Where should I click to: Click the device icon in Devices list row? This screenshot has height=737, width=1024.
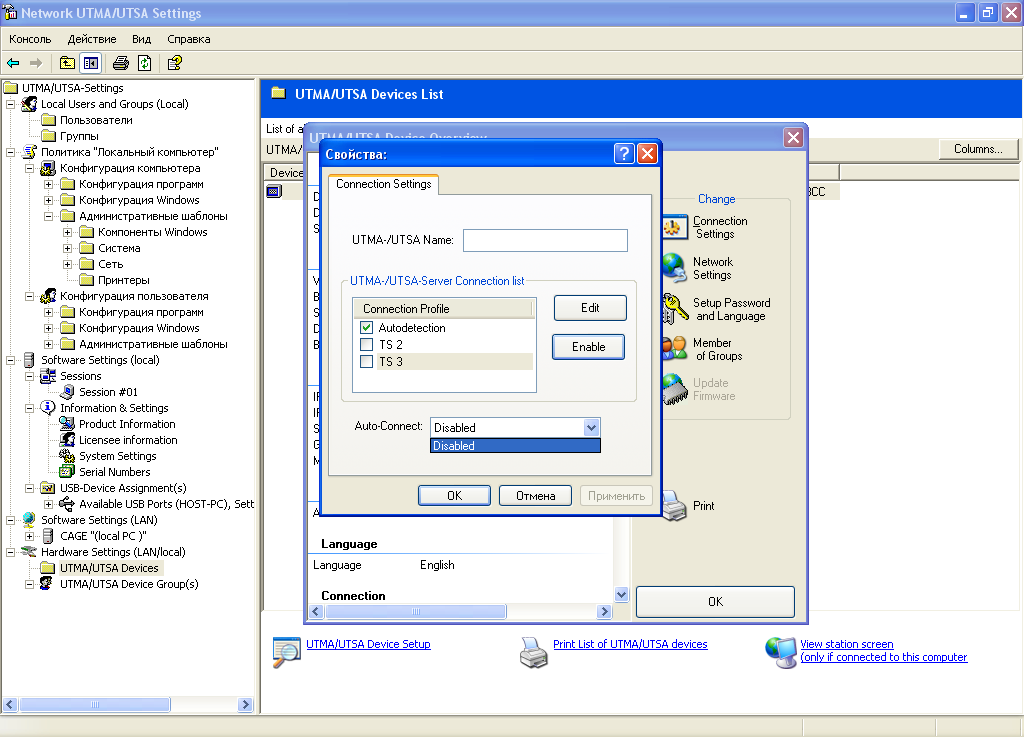[274, 191]
